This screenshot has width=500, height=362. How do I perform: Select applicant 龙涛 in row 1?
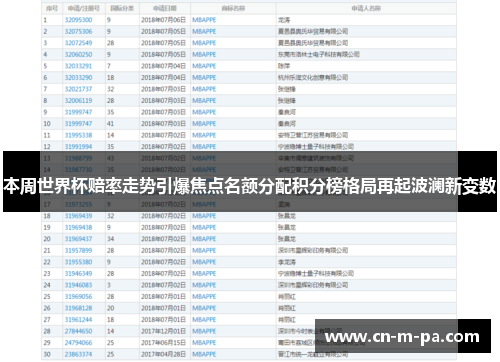click(284, 20)
